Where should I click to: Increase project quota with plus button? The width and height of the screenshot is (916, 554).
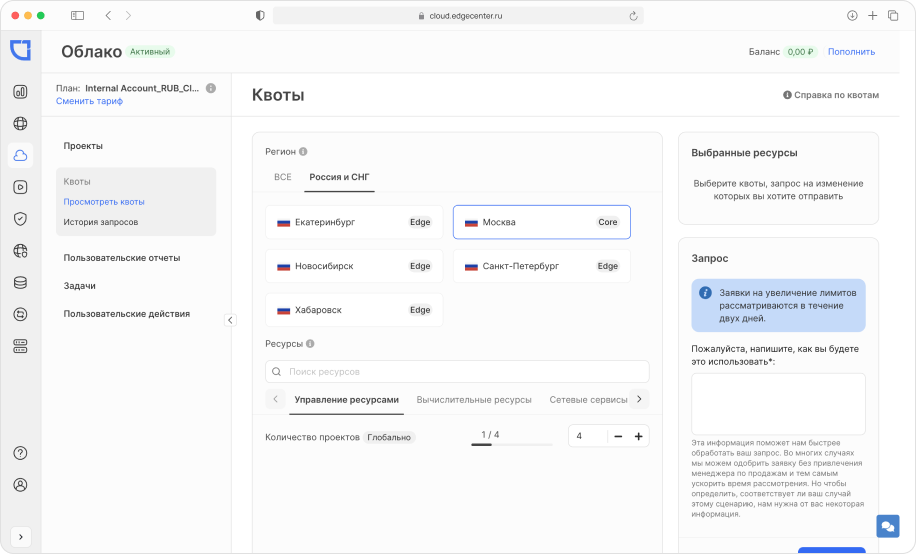click(638, 436)
